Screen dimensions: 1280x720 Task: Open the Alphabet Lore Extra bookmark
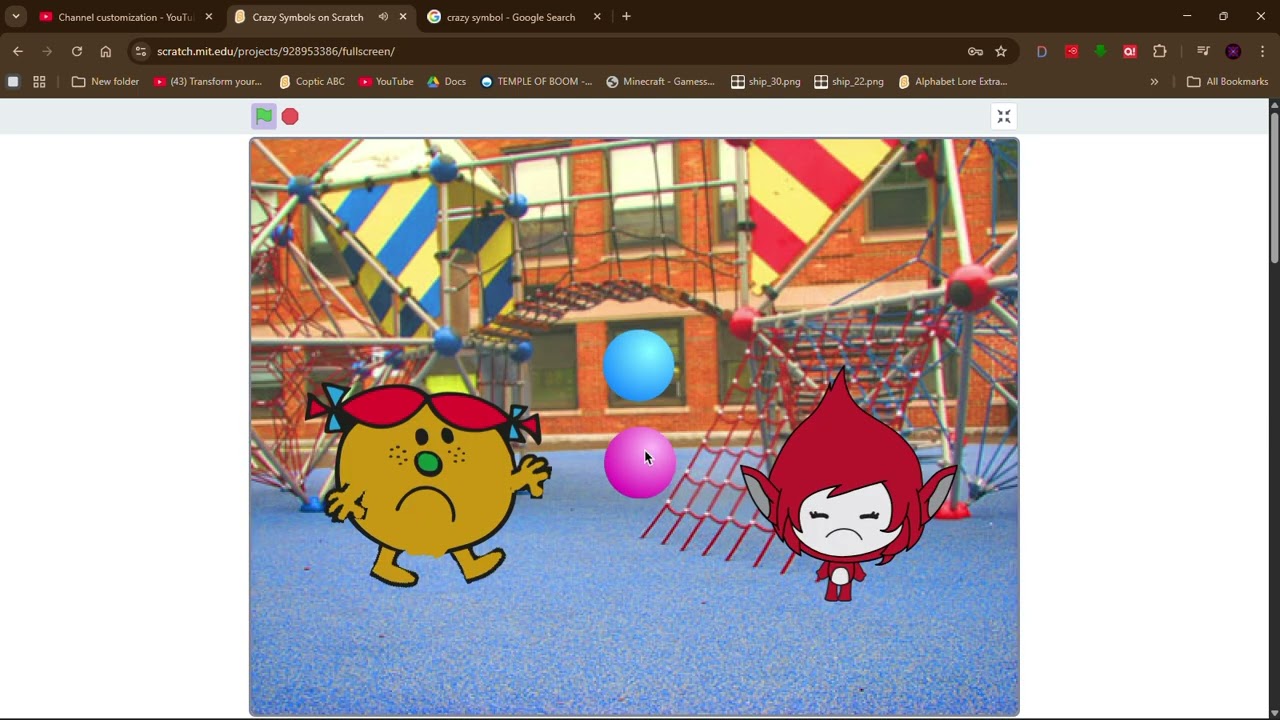click(x=953, y=82)
